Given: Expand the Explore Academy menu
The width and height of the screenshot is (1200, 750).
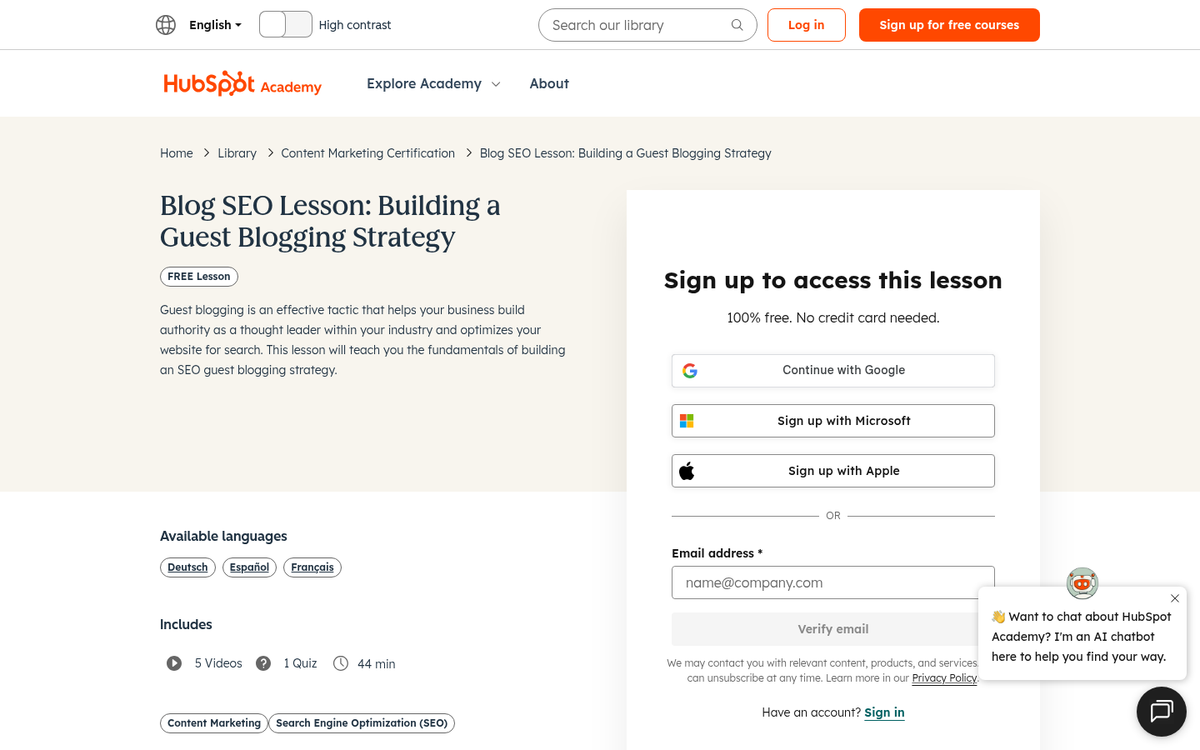Looking at the screenshot, I should click(433, 84).
